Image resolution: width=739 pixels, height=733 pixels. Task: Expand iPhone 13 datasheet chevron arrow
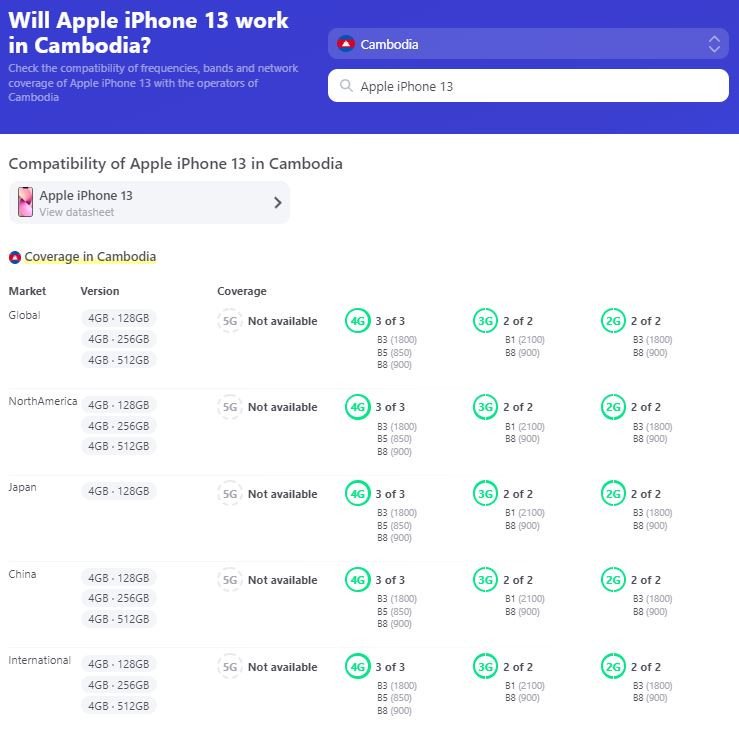point(278,203)
